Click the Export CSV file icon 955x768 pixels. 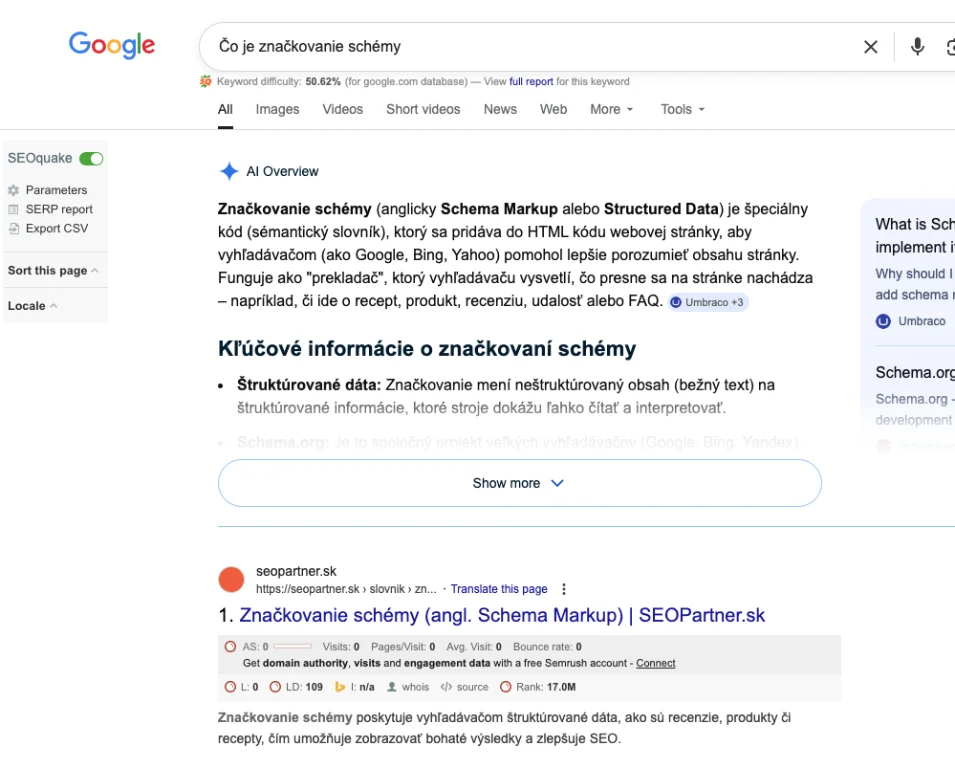[14, 228]
